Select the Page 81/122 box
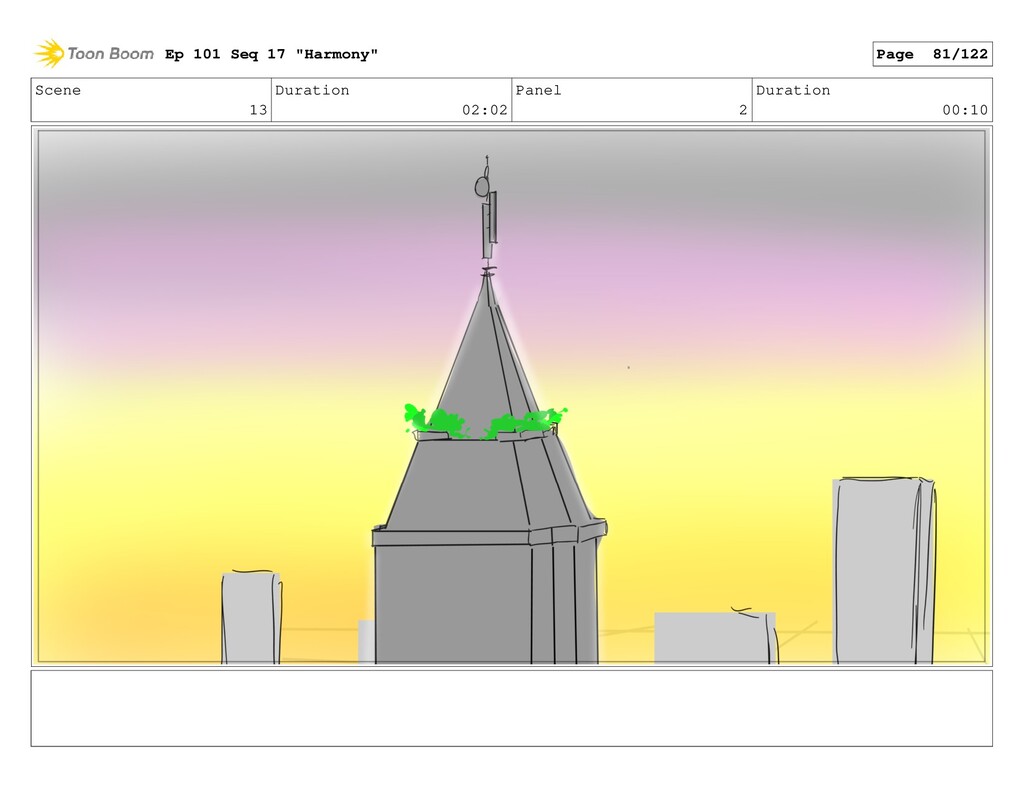This screenshot has height=793, width=1024. click(931, 54)
